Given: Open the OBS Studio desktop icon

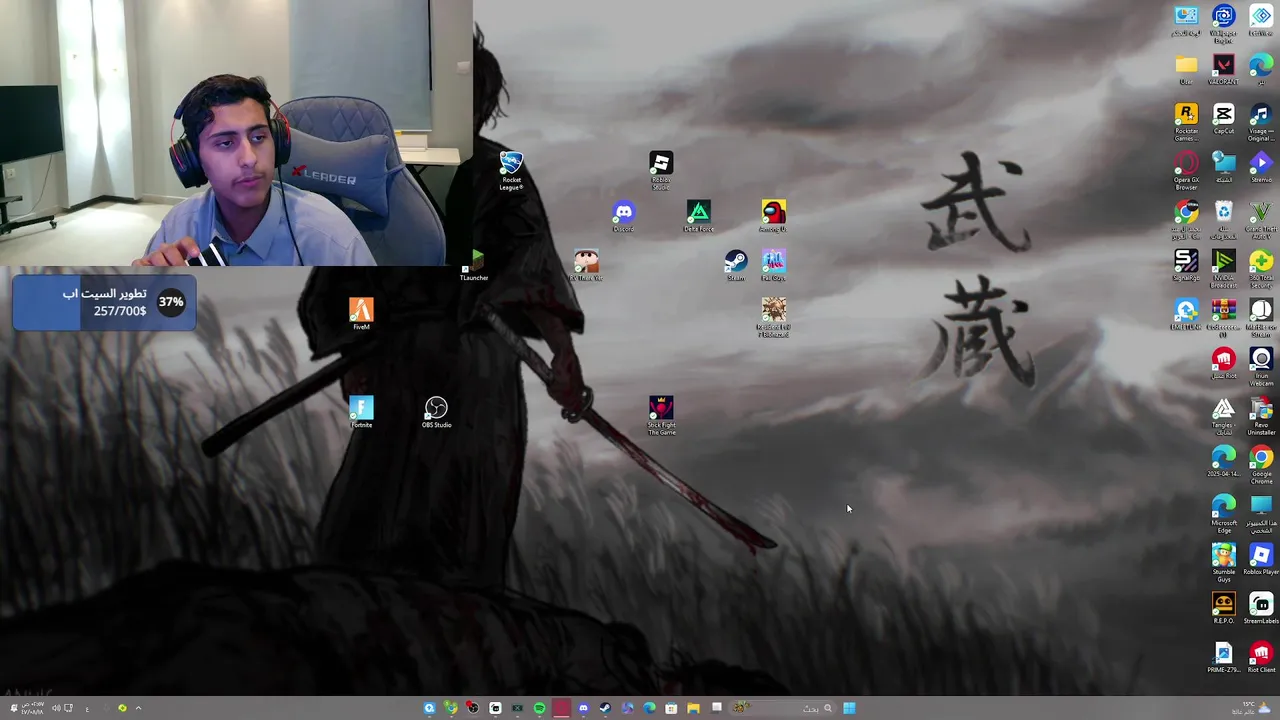Looking at the screenshot, I should point(436,413).
